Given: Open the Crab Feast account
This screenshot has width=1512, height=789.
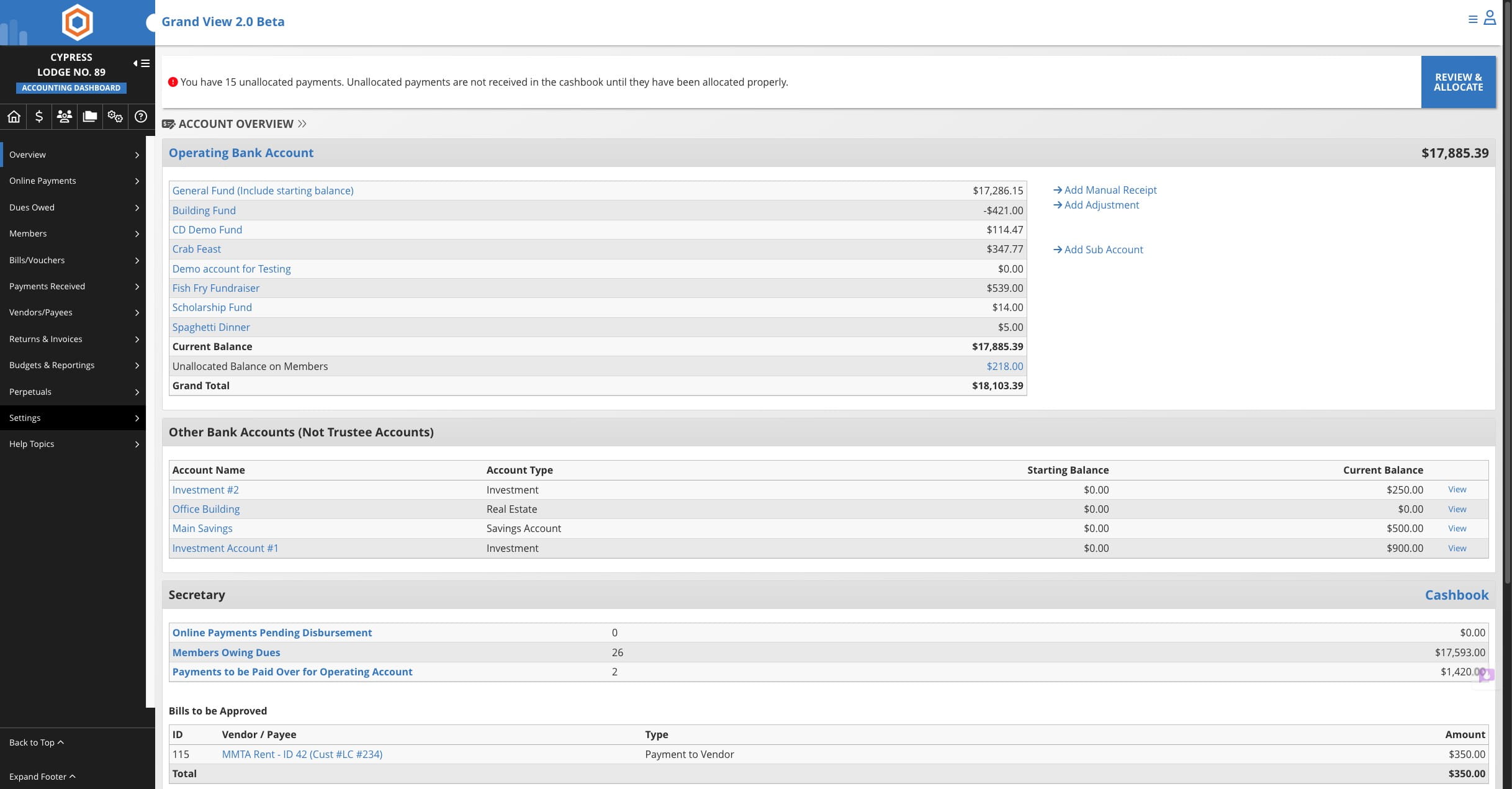Looking at the screenshot, I should click(196, 249).
